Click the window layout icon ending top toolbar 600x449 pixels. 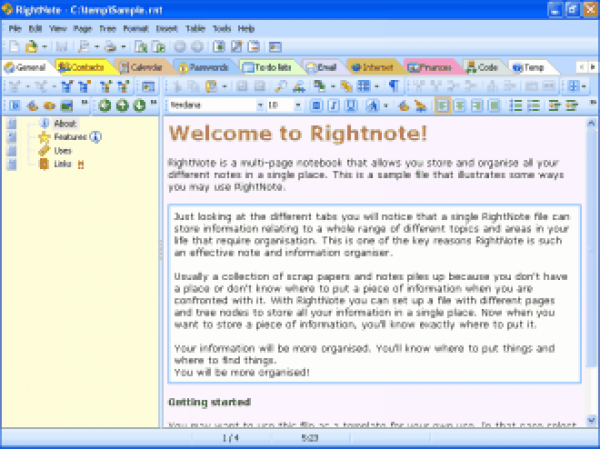(275, 47)
